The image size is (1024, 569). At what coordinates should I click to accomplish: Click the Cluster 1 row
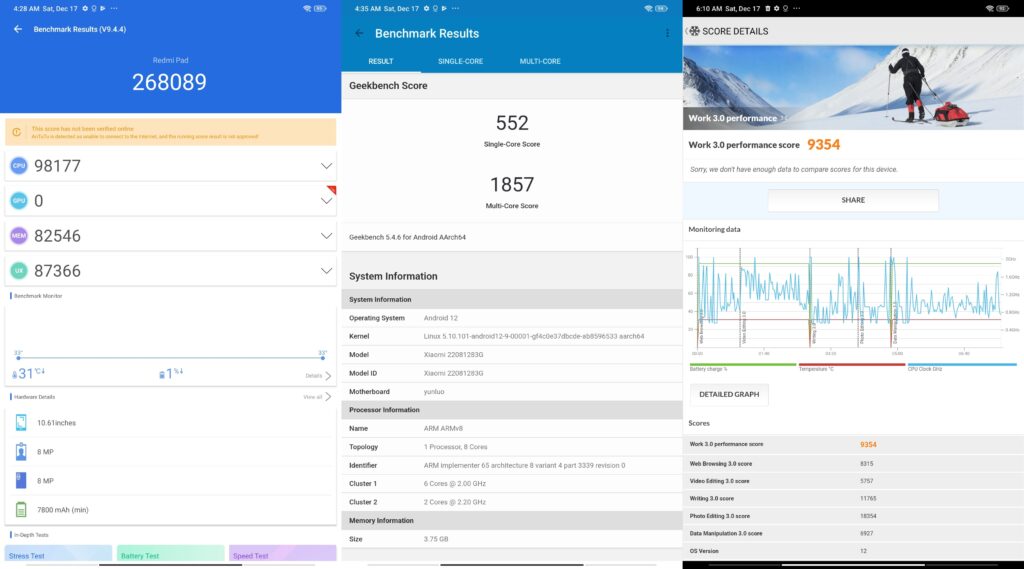pyautogui.click(x=512, y=483)
